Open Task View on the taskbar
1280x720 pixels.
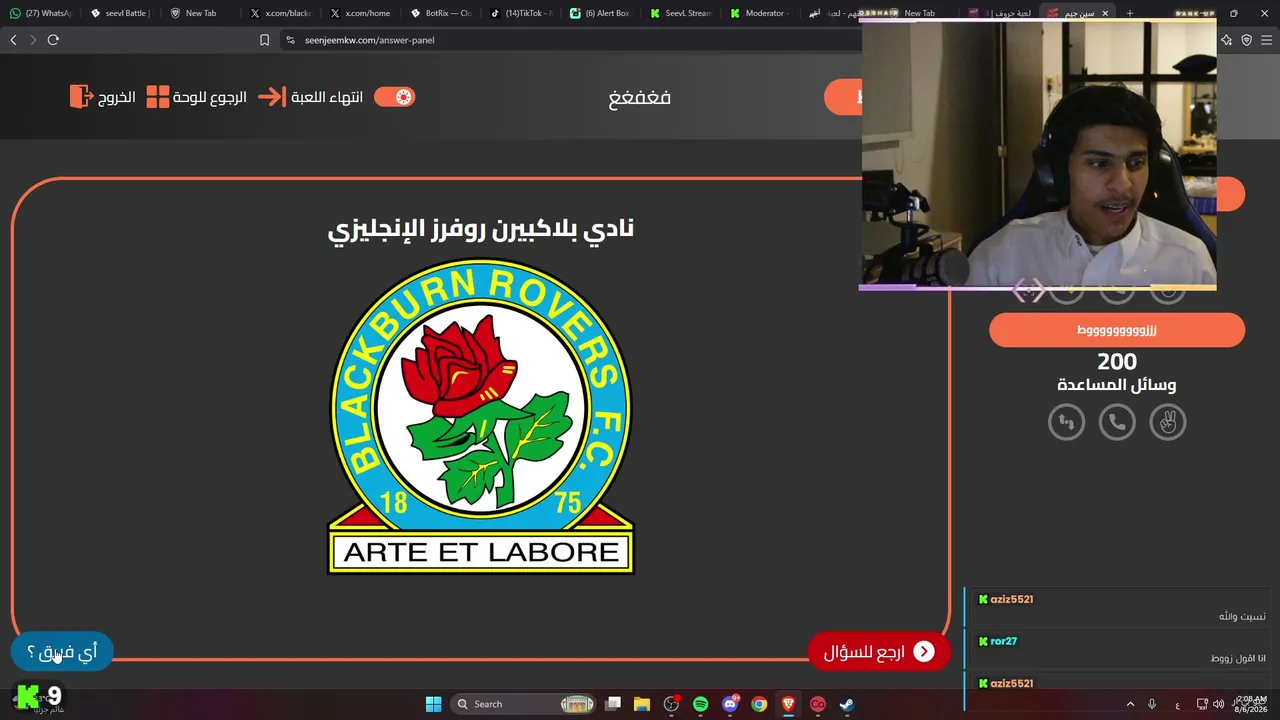coord(613,704)
